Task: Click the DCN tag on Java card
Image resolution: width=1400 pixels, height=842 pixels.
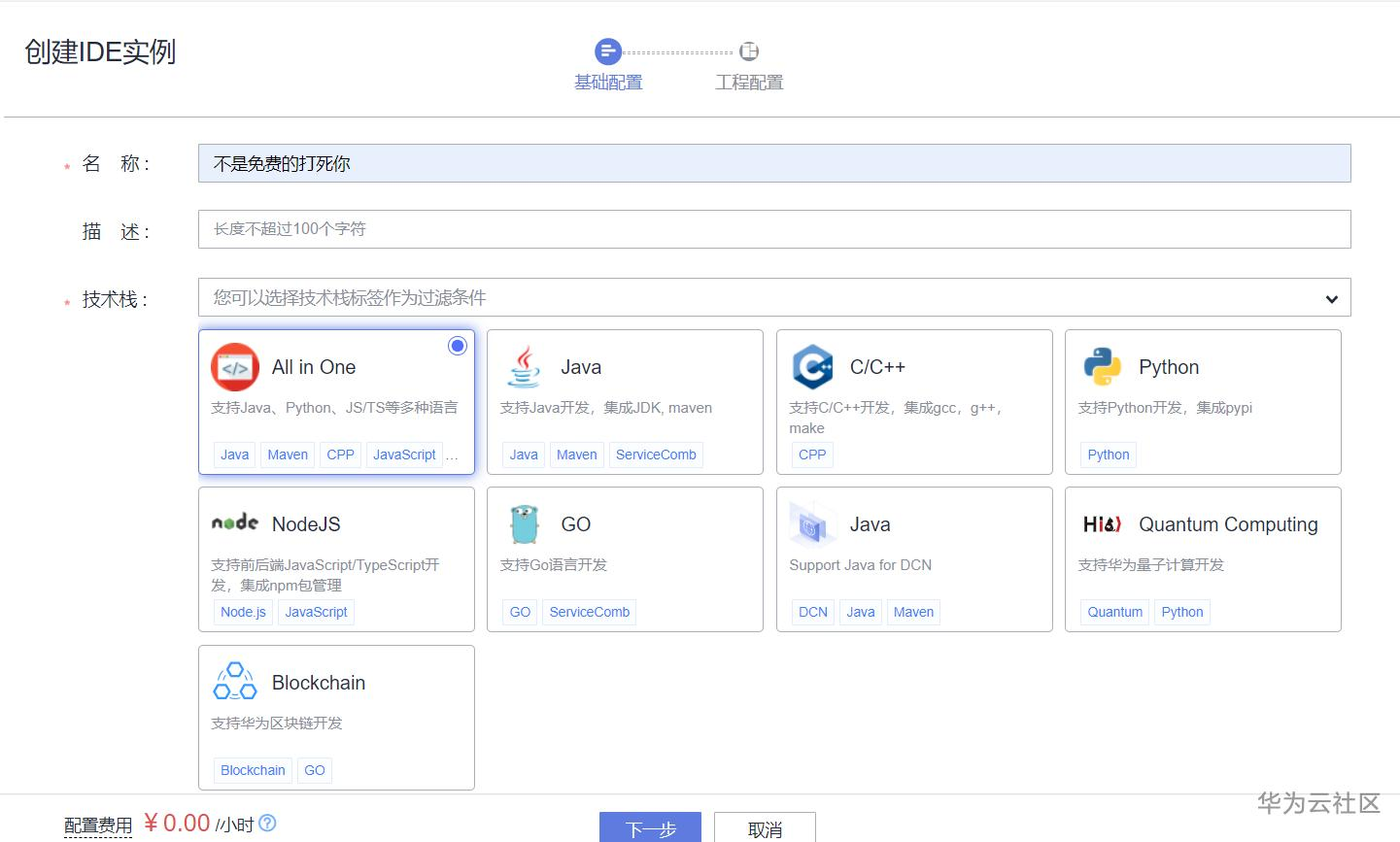Action: pos(812,612)
